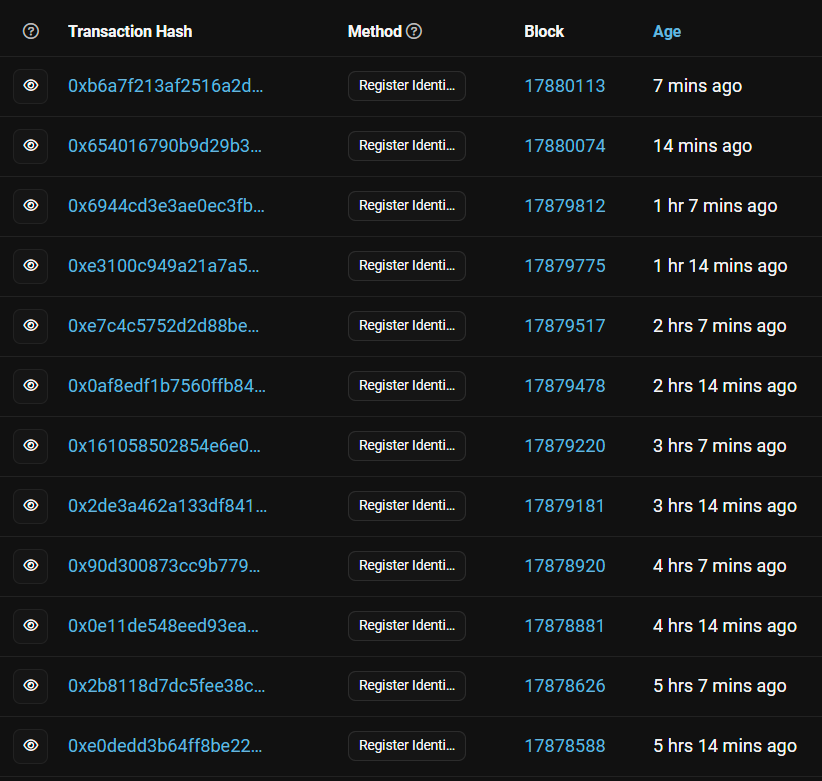Viewport: 822px width, 781px height.
Task: Click the Age column header
Action: point(667,31)
